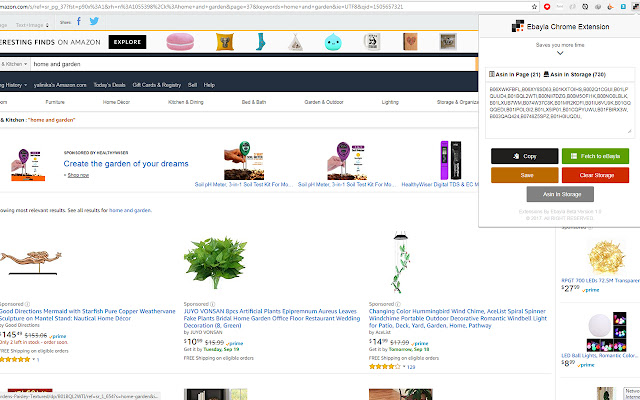Open the & Kitchen search category dropdown

pos(14,64)
